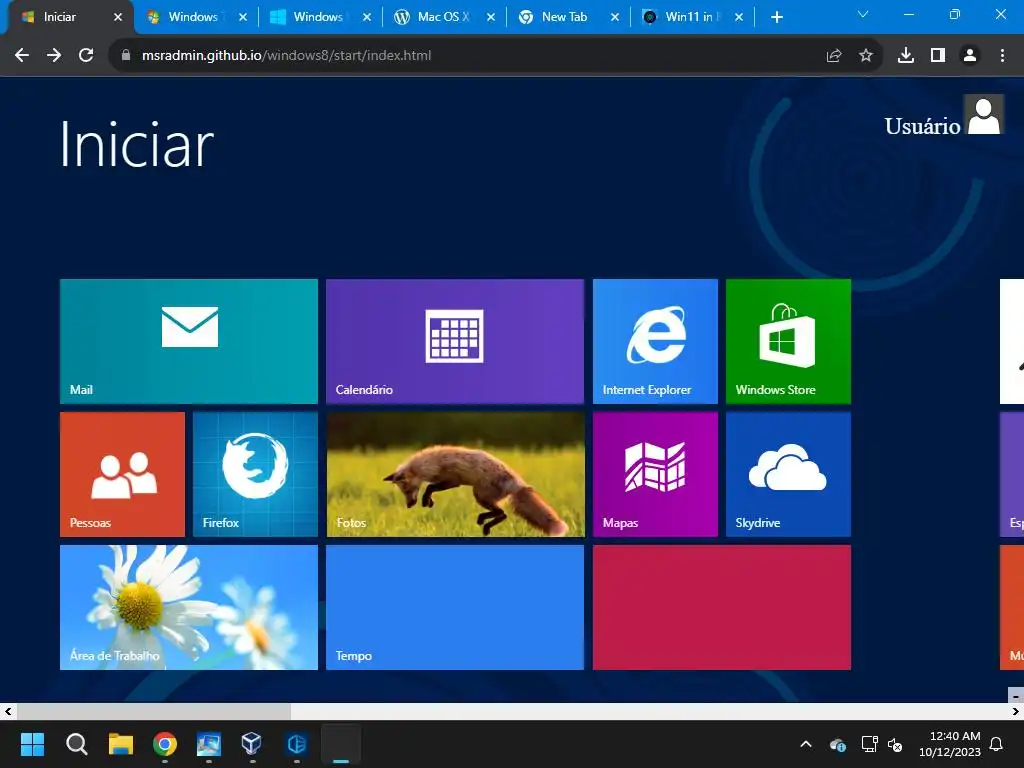This screenshot has width=1024, height=768.
Task: Open File Explorer from taskbar
Action: pos(121,744)
